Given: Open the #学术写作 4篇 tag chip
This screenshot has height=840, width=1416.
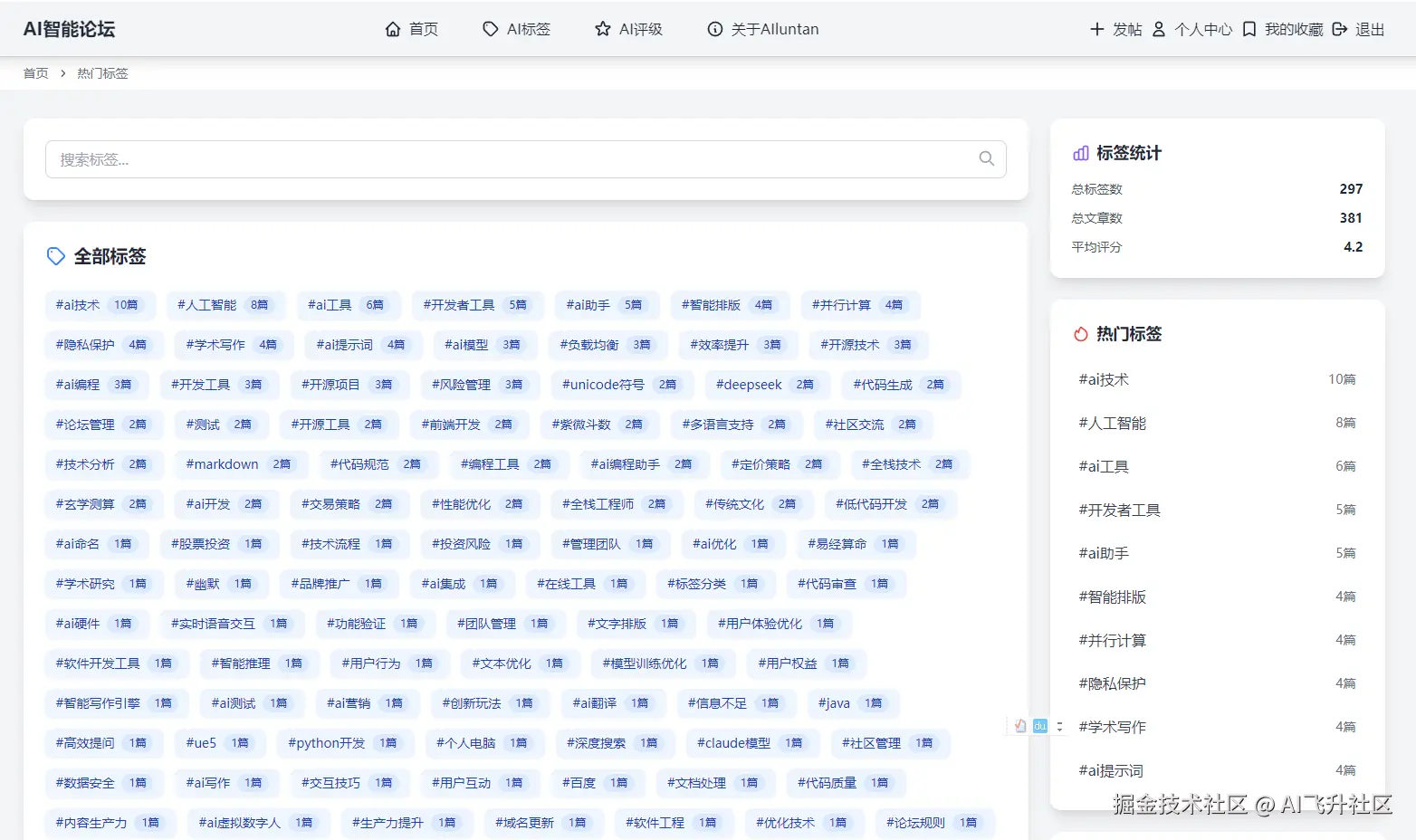Looking at the screenshot, I should (x=234, y=345).
